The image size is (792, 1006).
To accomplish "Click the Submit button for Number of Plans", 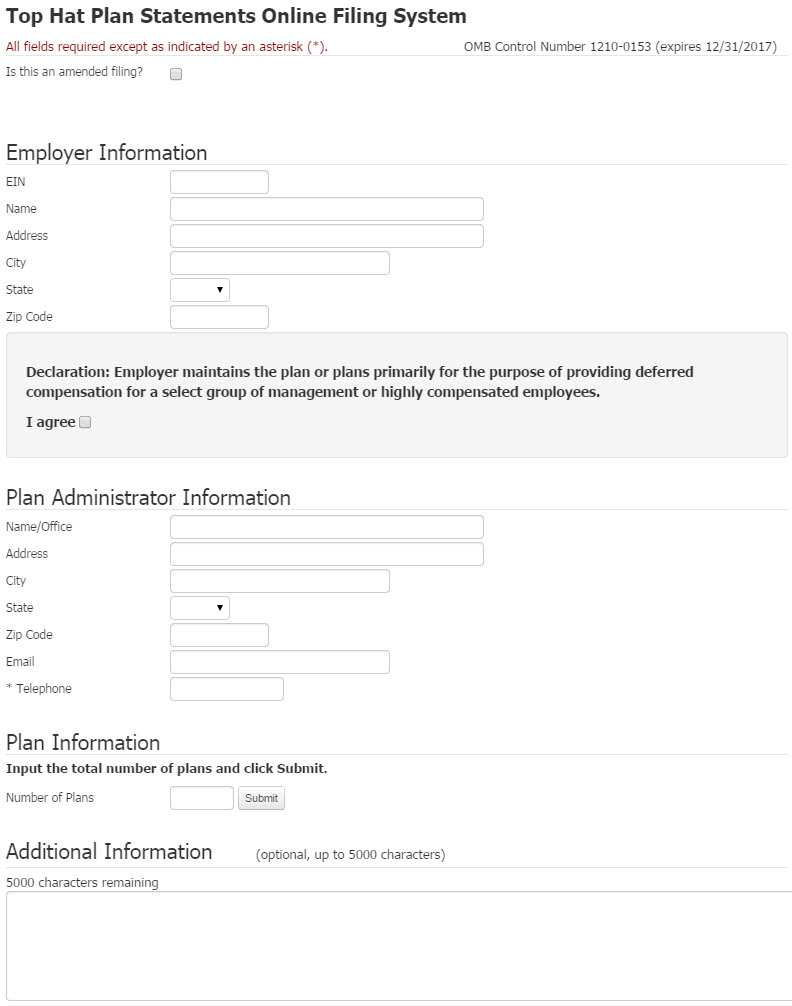I will click(x=261, y=798).
